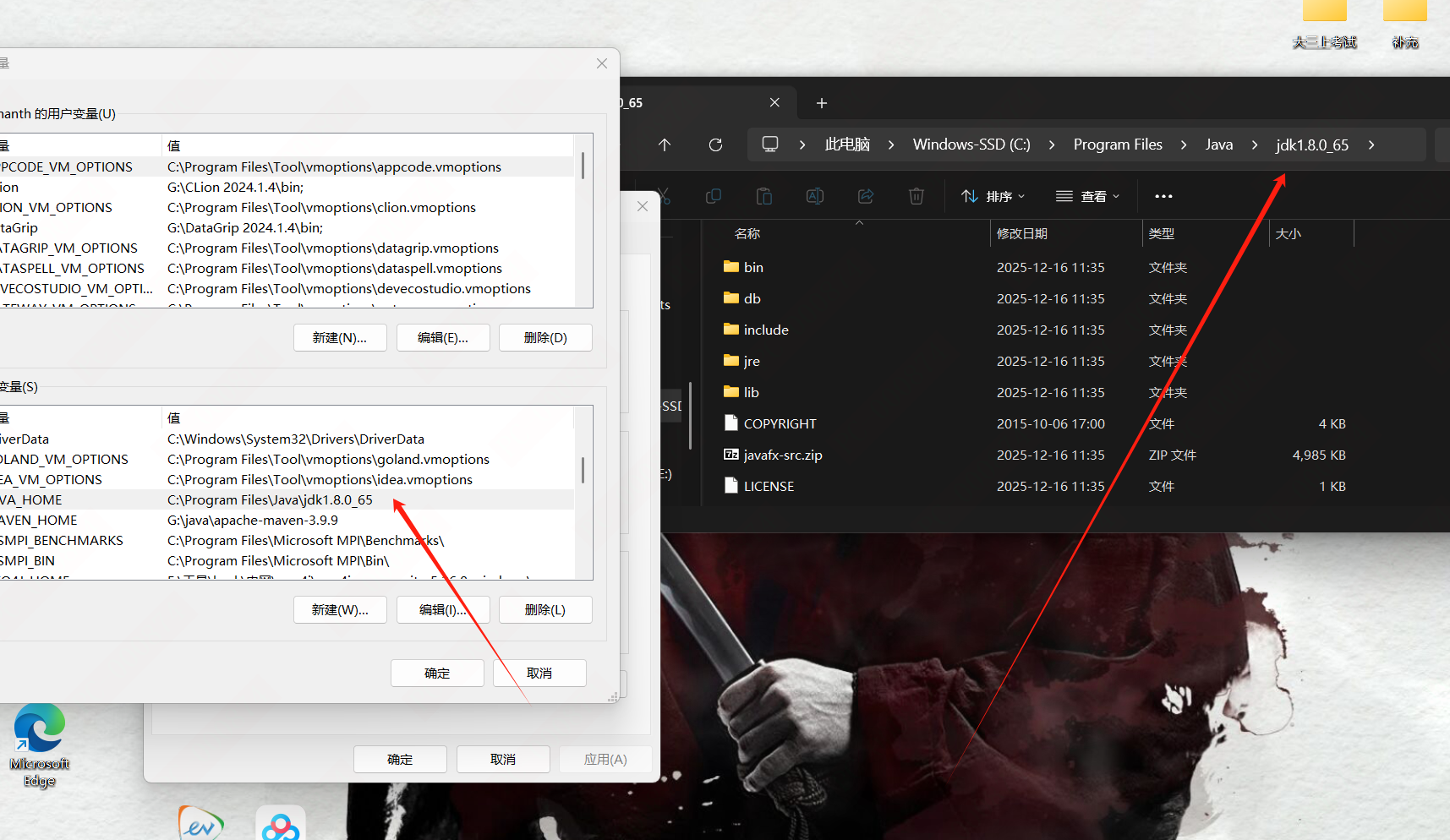Refresh the File Explorer folder view
1450x840 pixels.
[x=715, y=145]
